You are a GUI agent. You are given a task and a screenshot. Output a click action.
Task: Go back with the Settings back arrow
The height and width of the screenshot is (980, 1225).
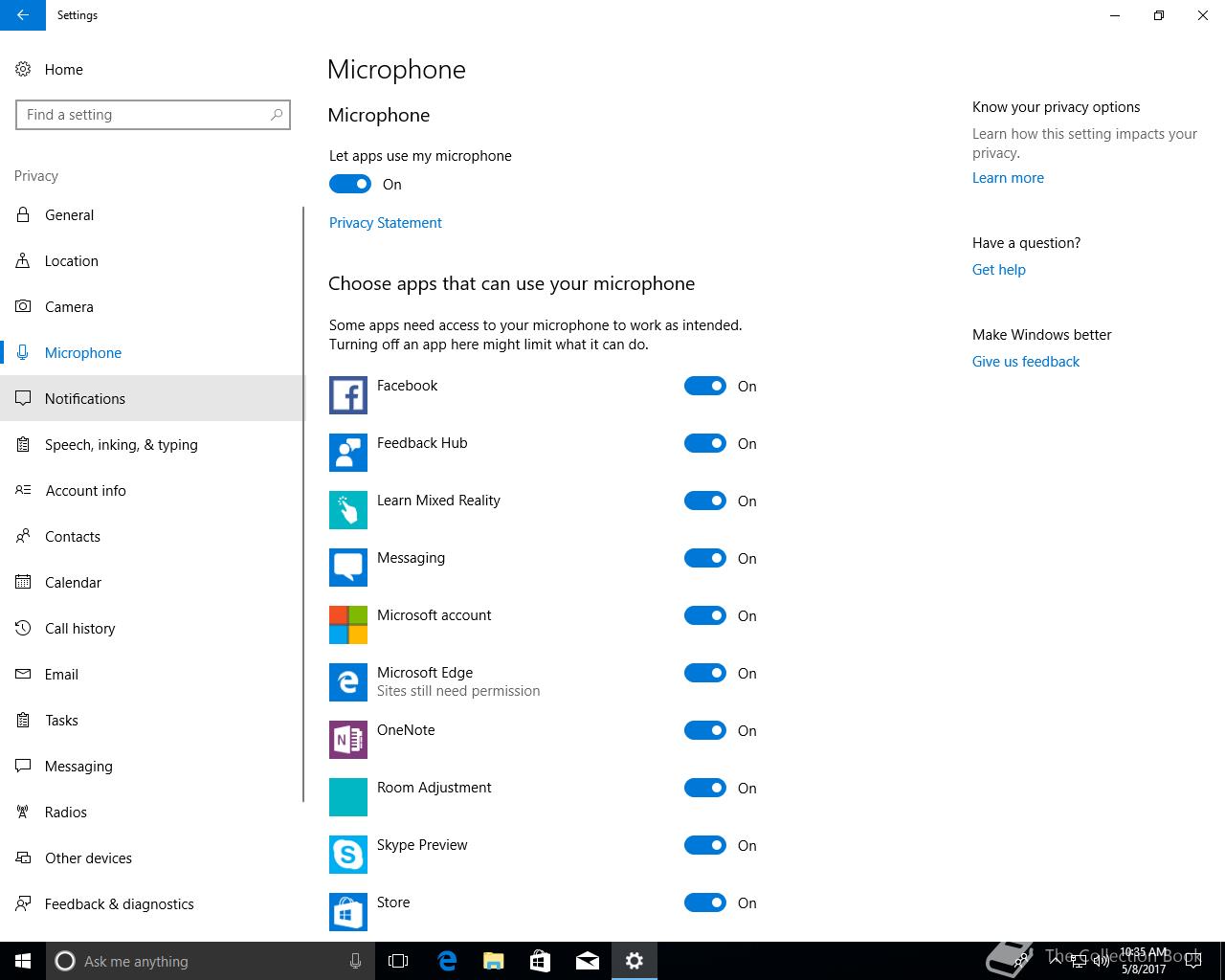(x=23, y=15)
